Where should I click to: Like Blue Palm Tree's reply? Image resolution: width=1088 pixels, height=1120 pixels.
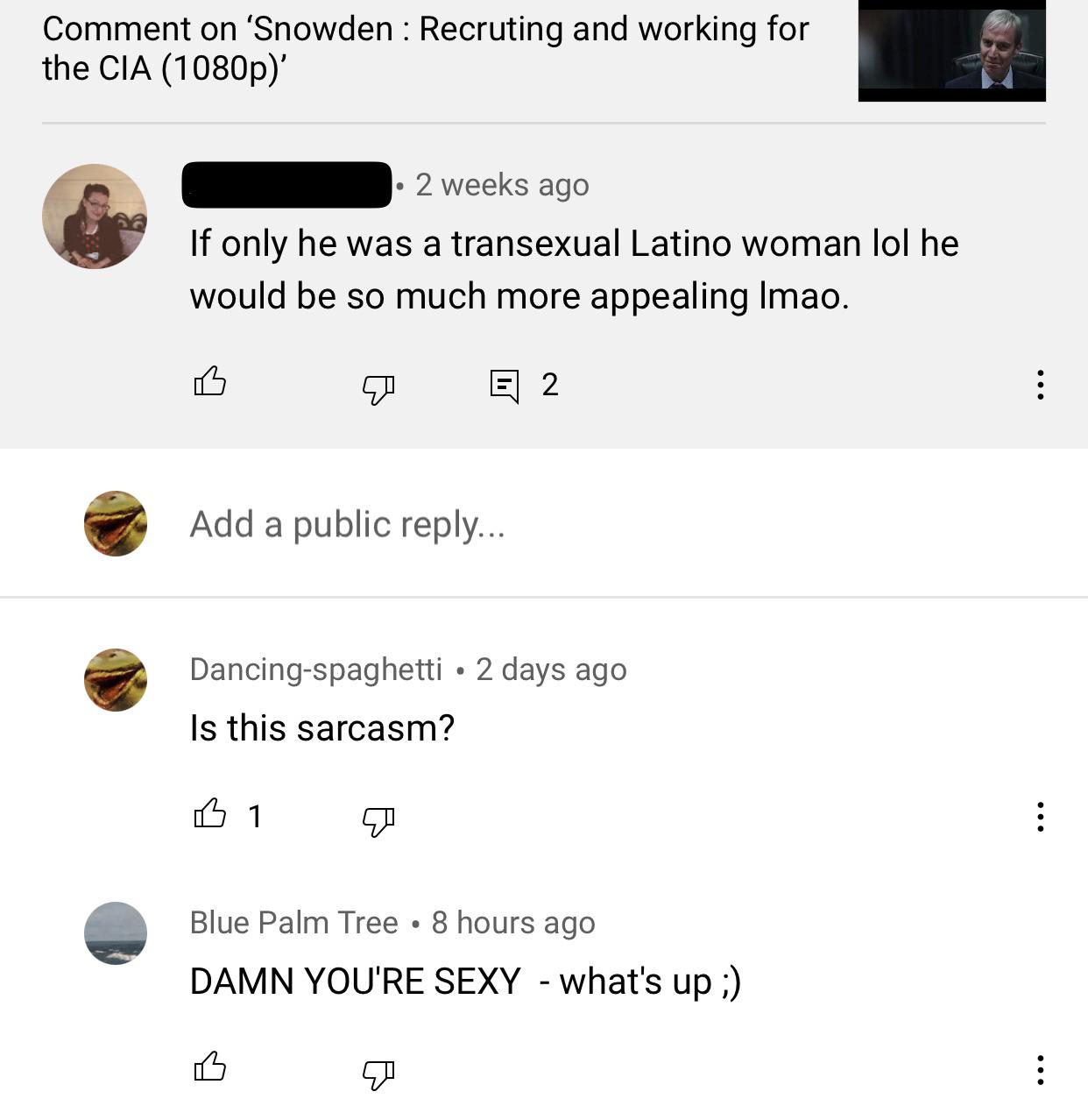tap(209, 1068)
